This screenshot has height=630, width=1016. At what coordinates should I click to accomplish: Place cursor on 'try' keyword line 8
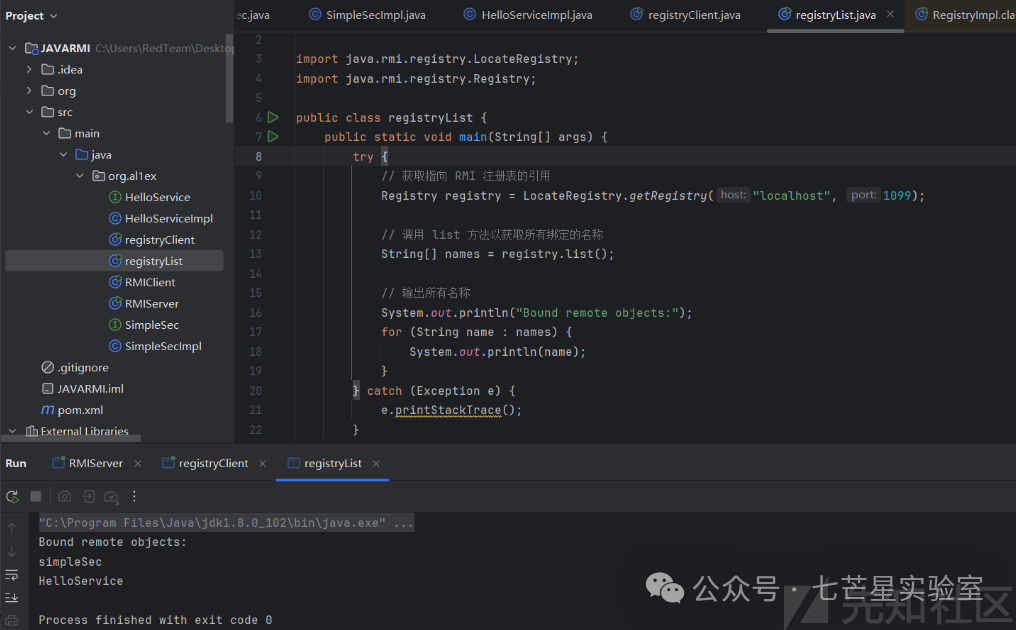pos(363,157)
